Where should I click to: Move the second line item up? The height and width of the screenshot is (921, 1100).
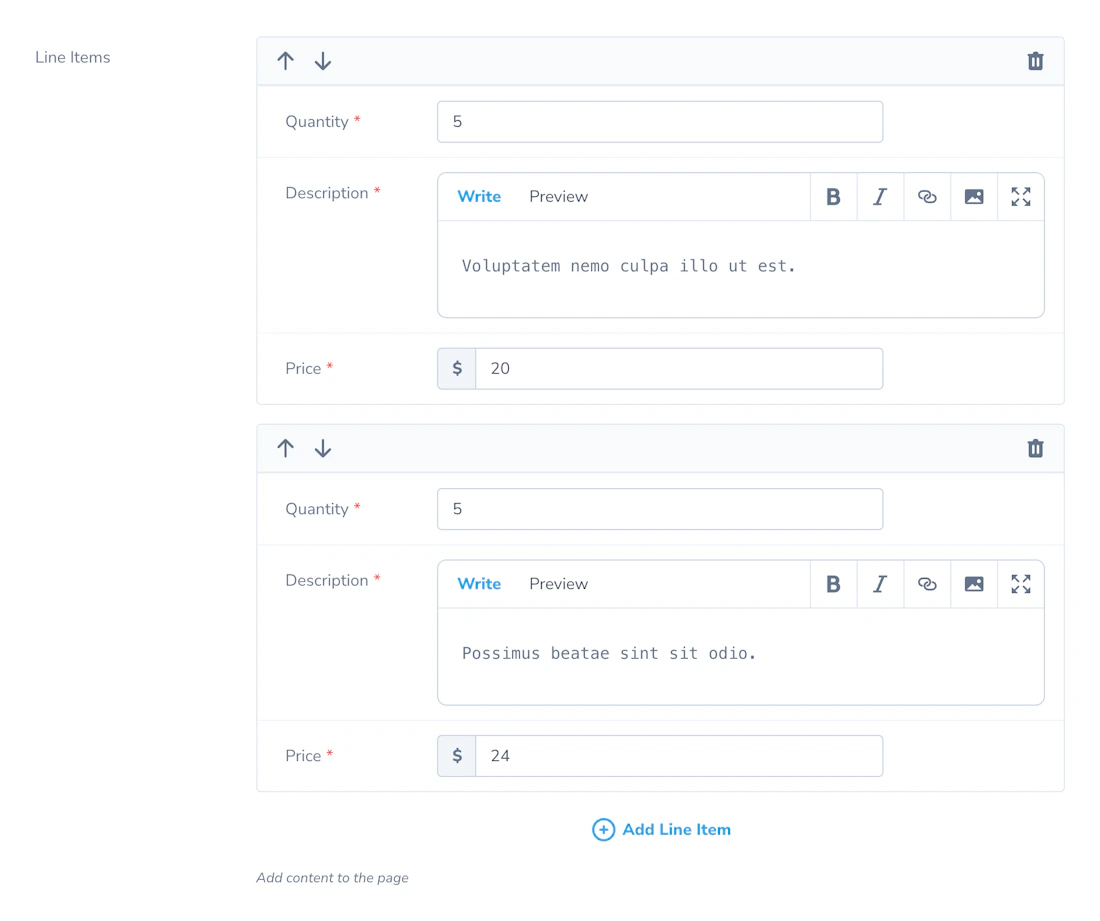click(286, 448)
